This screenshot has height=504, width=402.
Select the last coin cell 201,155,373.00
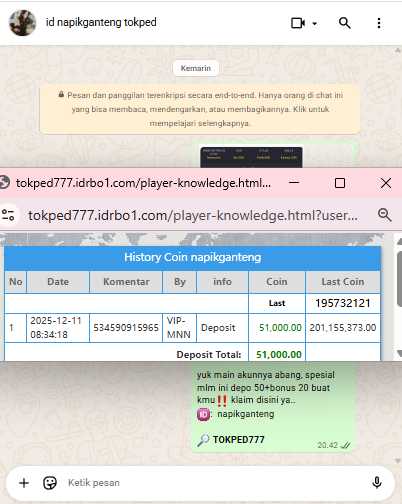[x=343, y=328]
